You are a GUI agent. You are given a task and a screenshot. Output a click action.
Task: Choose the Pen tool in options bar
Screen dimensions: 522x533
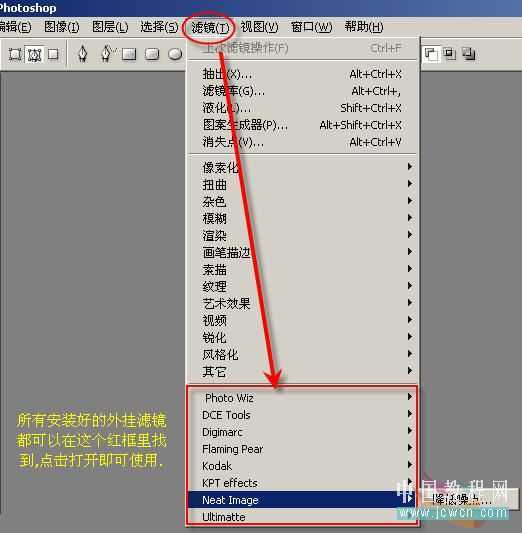click(83, 54)
